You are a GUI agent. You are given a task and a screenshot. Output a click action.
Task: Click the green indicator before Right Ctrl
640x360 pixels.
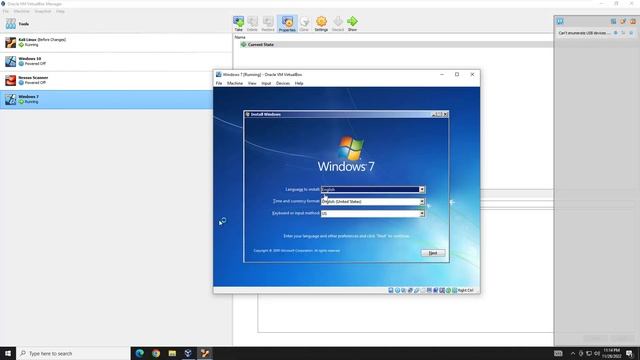point(454,290)
